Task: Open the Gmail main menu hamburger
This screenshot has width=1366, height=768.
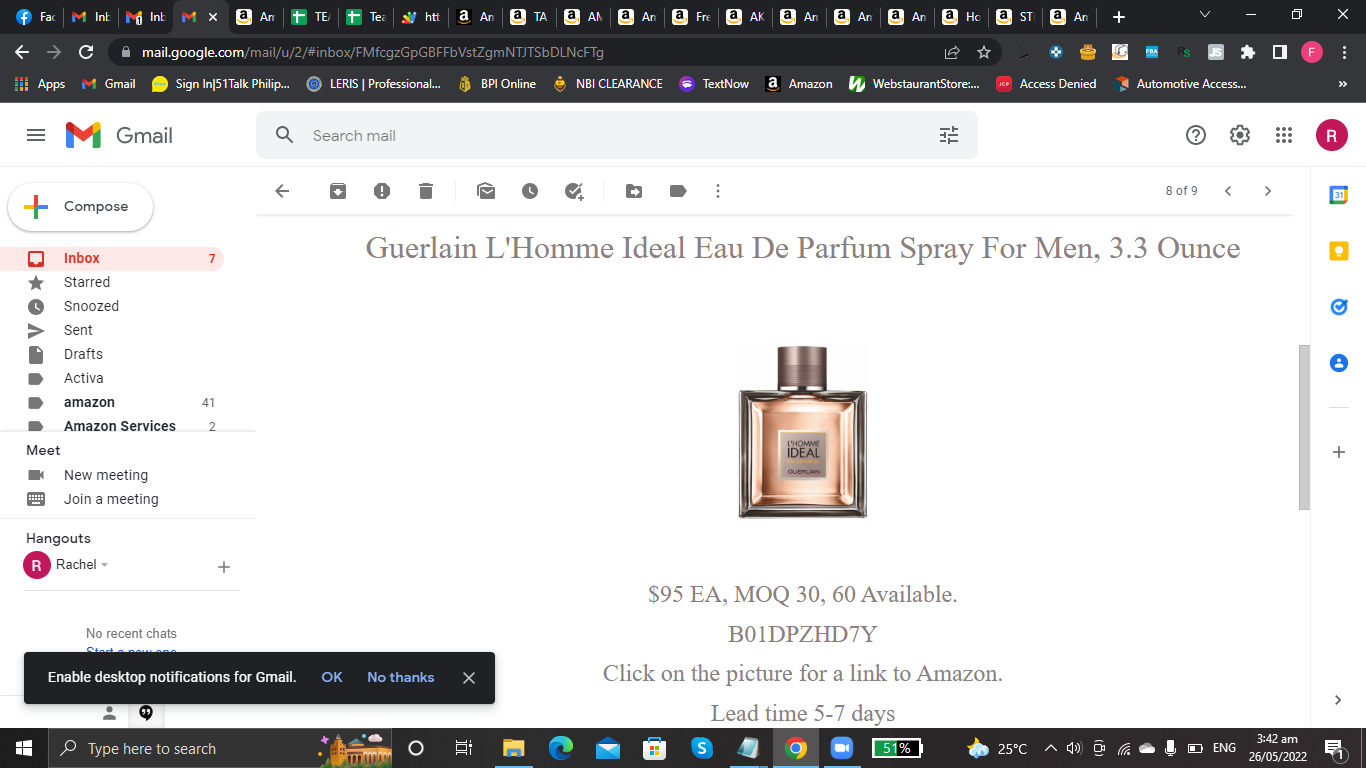Action: (36, 135)
